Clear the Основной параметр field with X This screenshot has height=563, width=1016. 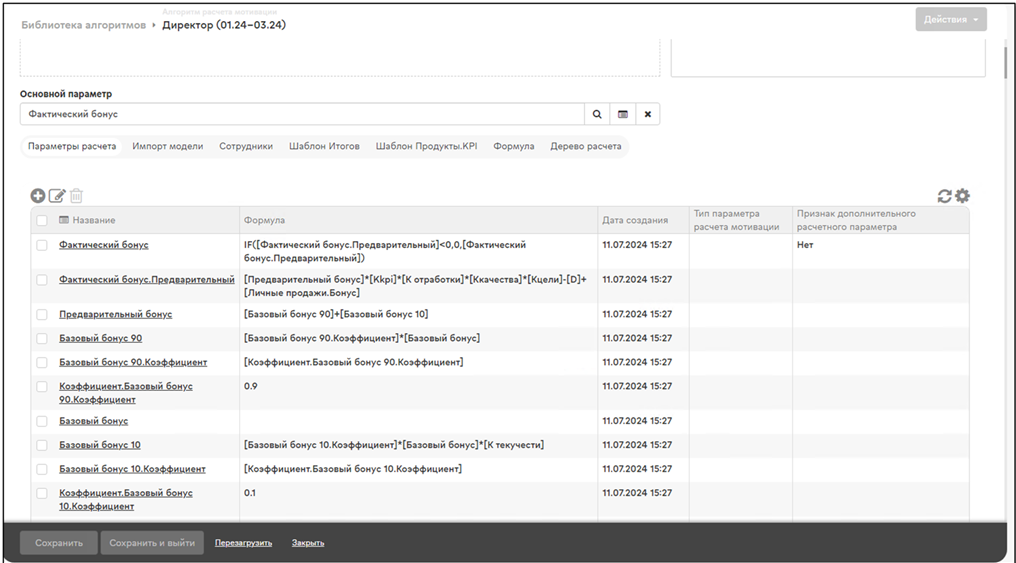pos(647,115)
